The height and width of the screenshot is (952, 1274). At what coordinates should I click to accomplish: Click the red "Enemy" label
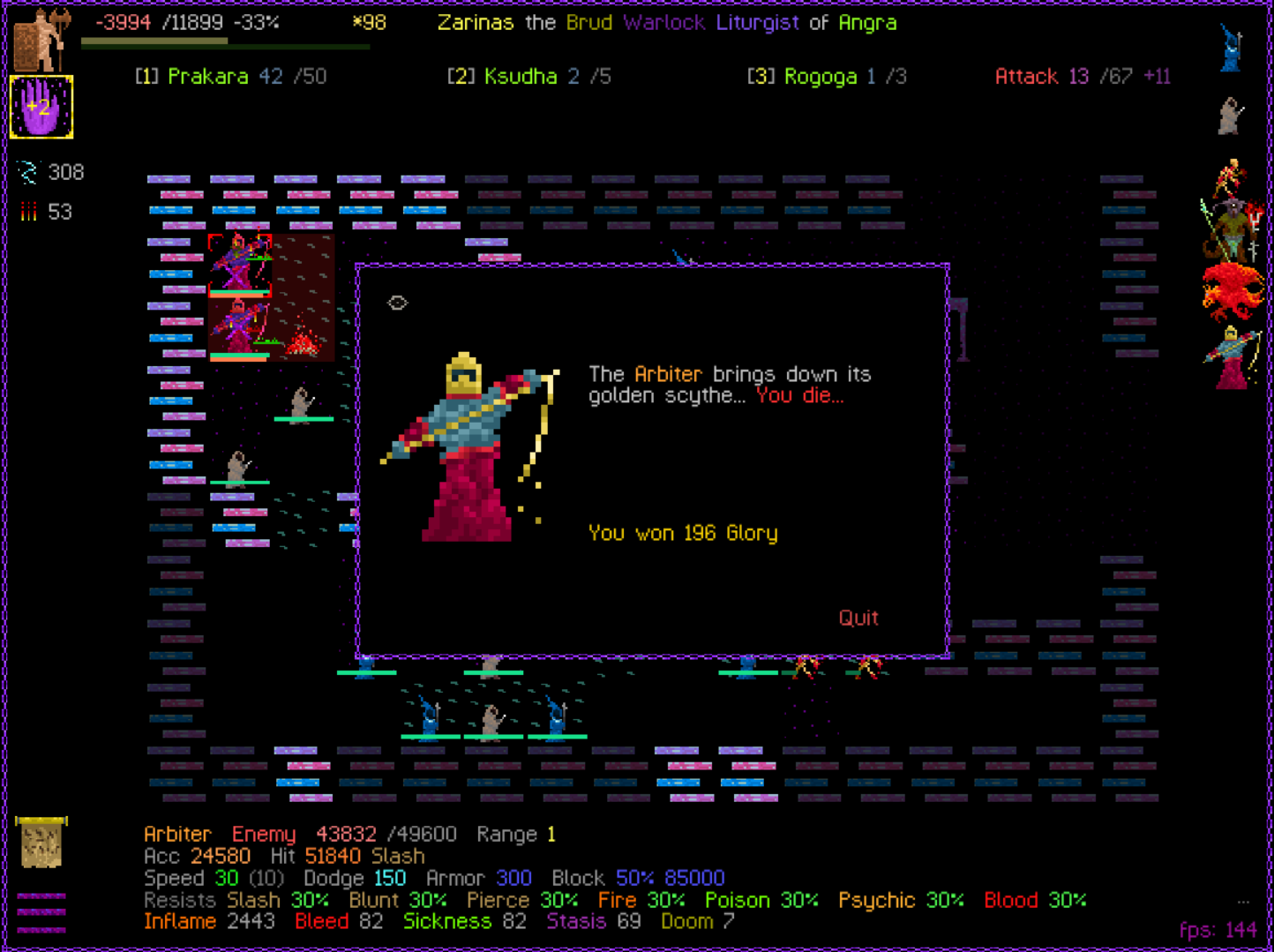[264, 834]
